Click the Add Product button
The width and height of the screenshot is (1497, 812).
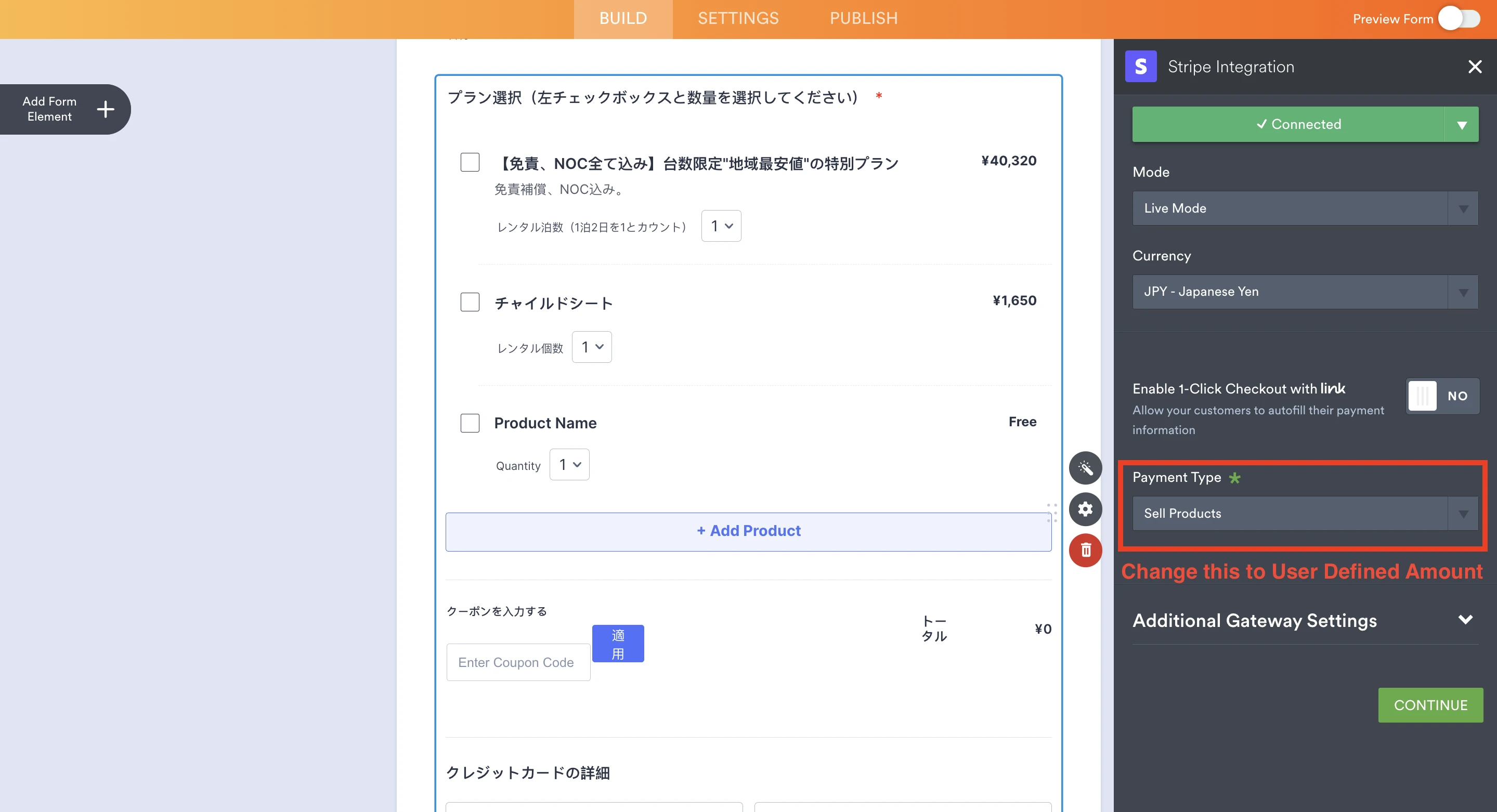(749, 530)
